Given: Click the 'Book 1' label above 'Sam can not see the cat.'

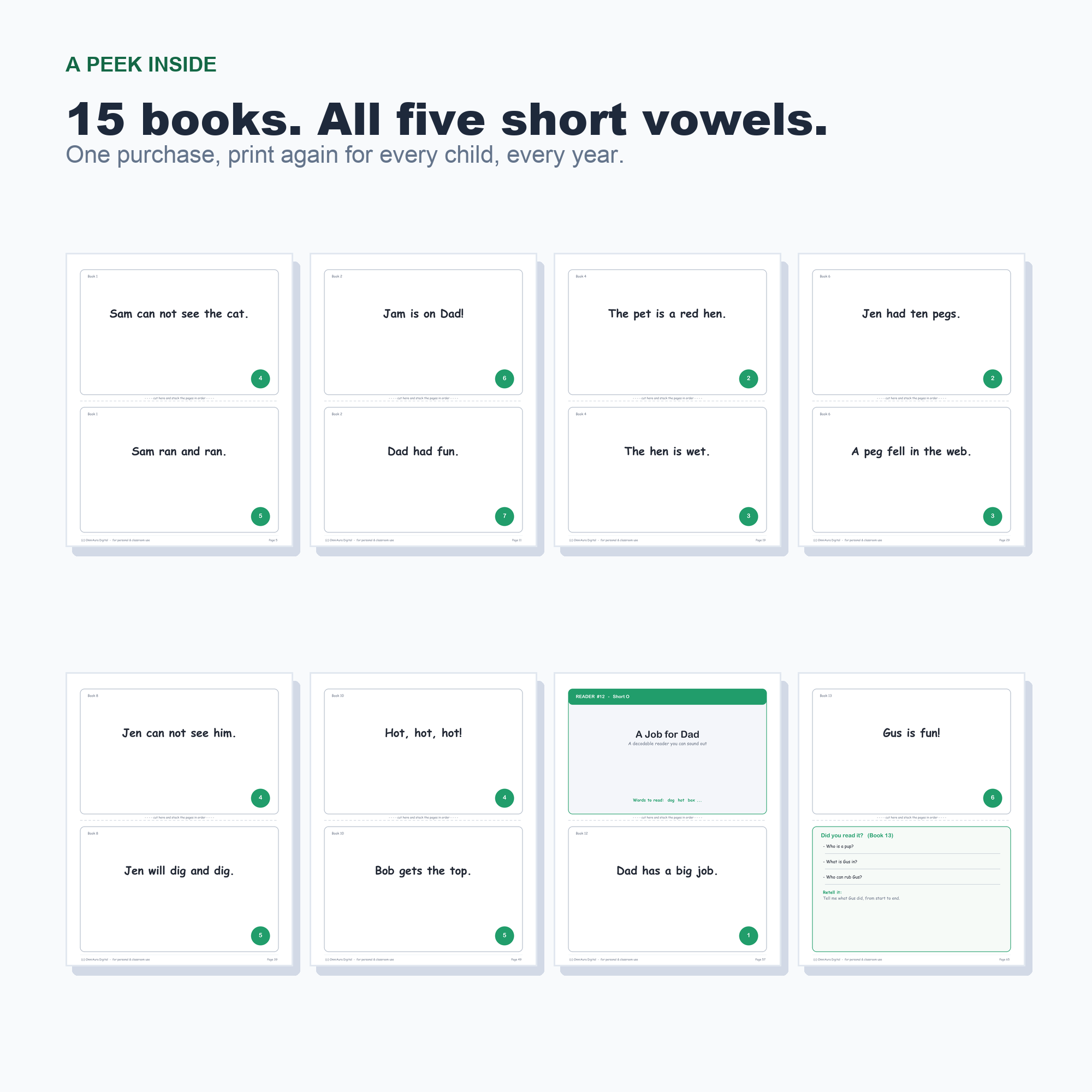Looking at the screenshot, I should [x=93, y=276].
